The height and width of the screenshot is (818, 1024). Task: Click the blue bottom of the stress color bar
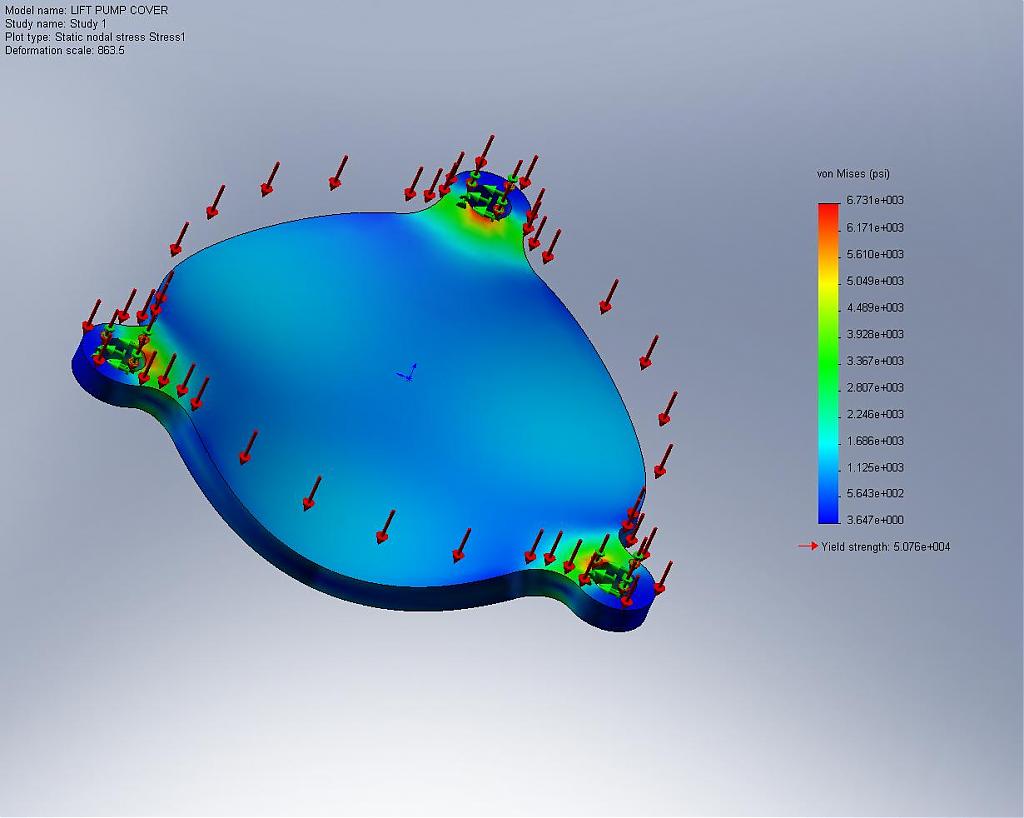point(827,514)
